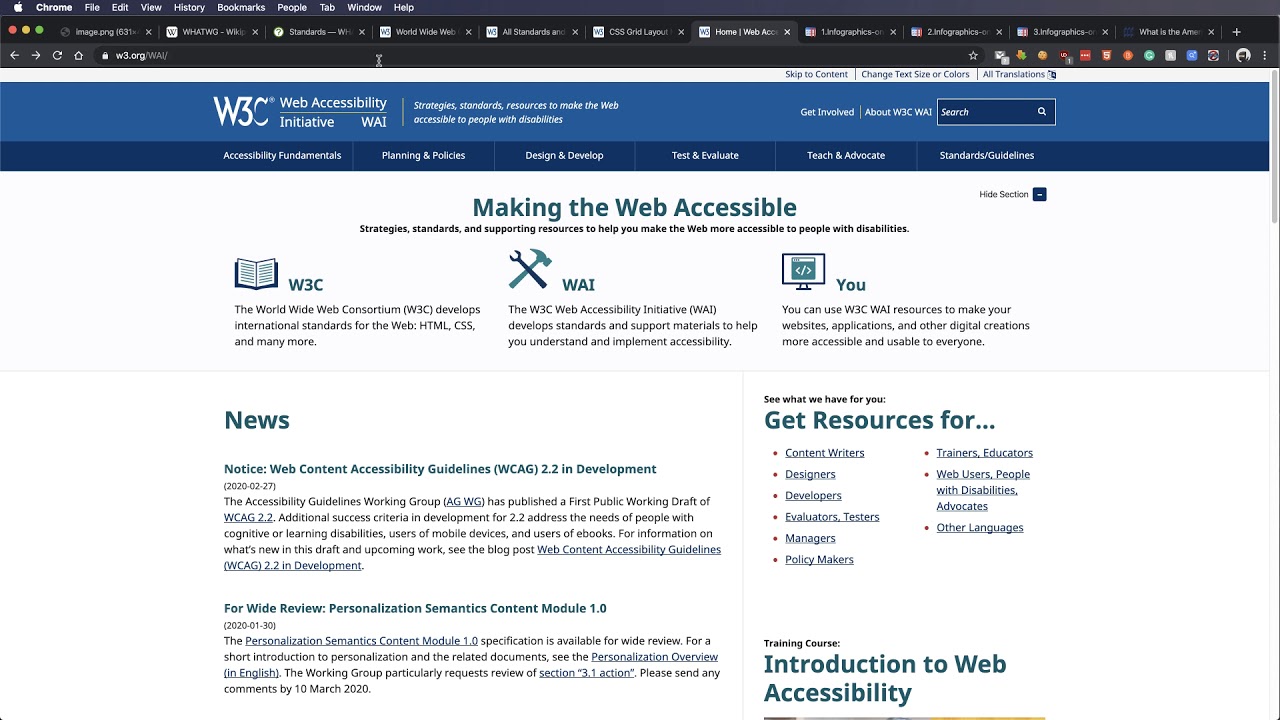Close the Image.png tab

[x=149, y=32]
